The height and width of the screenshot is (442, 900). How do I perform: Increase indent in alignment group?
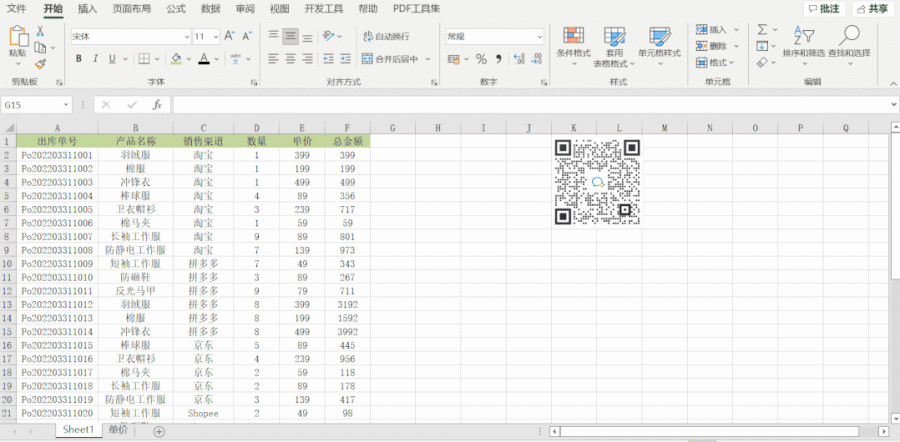[x=345, y=59]
